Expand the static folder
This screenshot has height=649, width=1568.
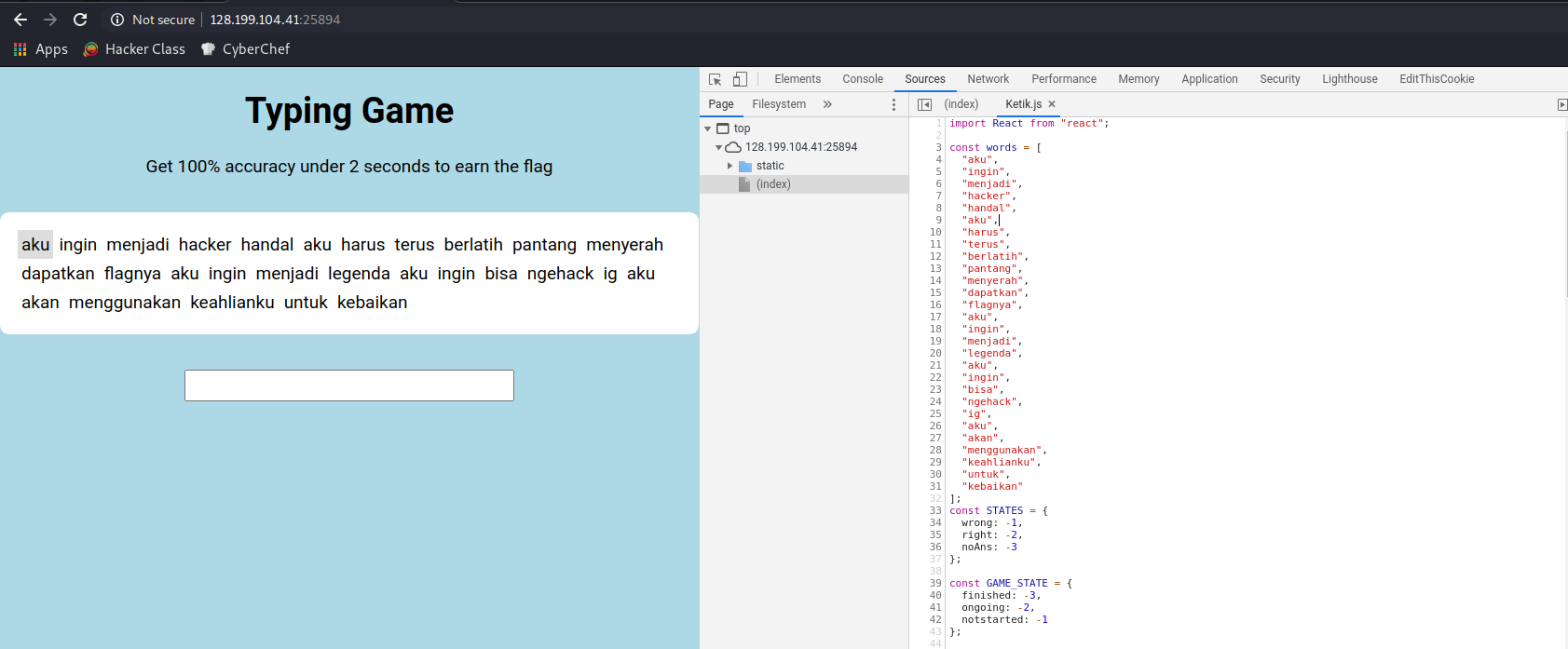pyautogui.click(x=730, y=166)
